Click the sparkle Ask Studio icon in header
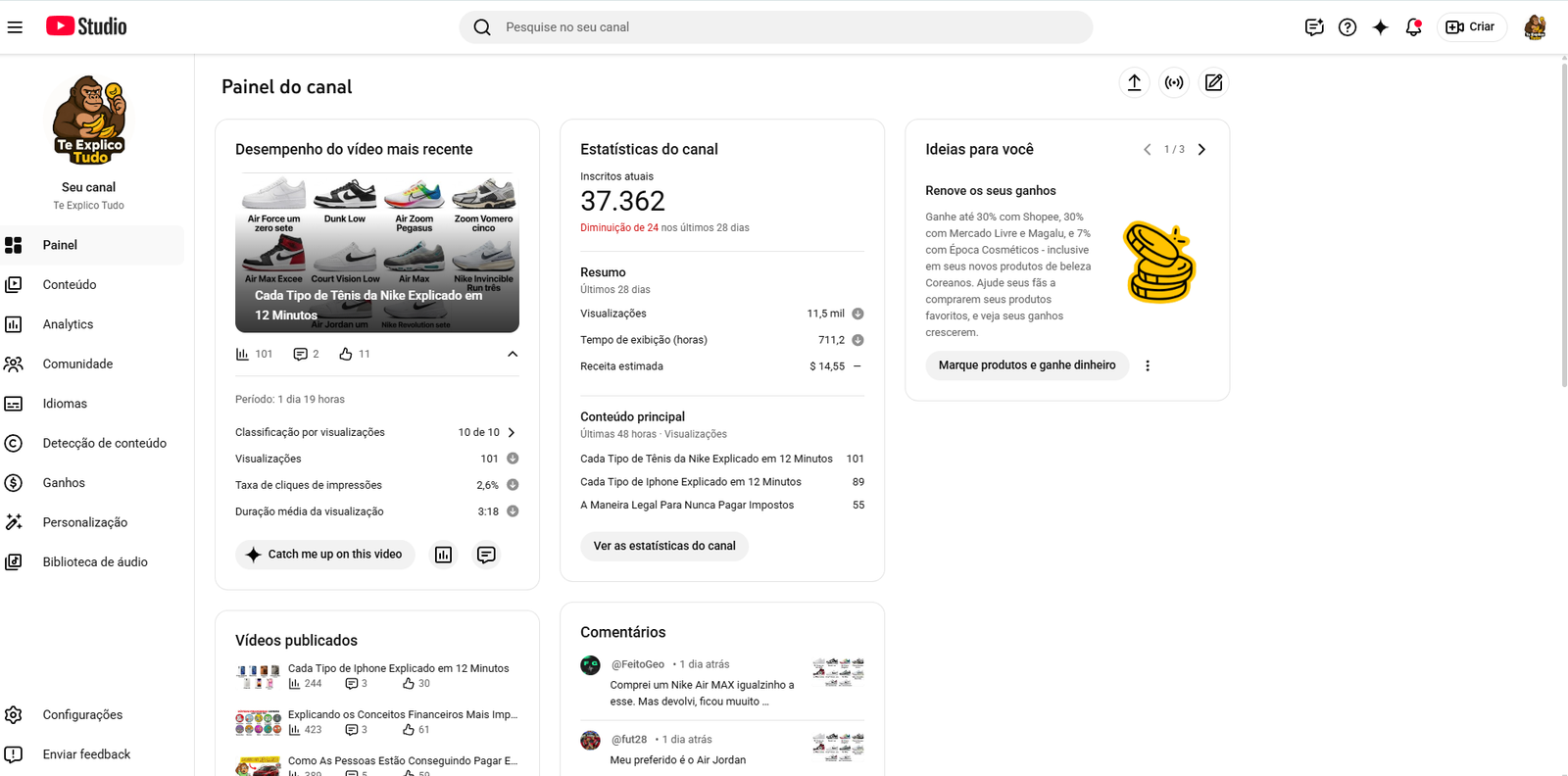 click(1380, 27)
